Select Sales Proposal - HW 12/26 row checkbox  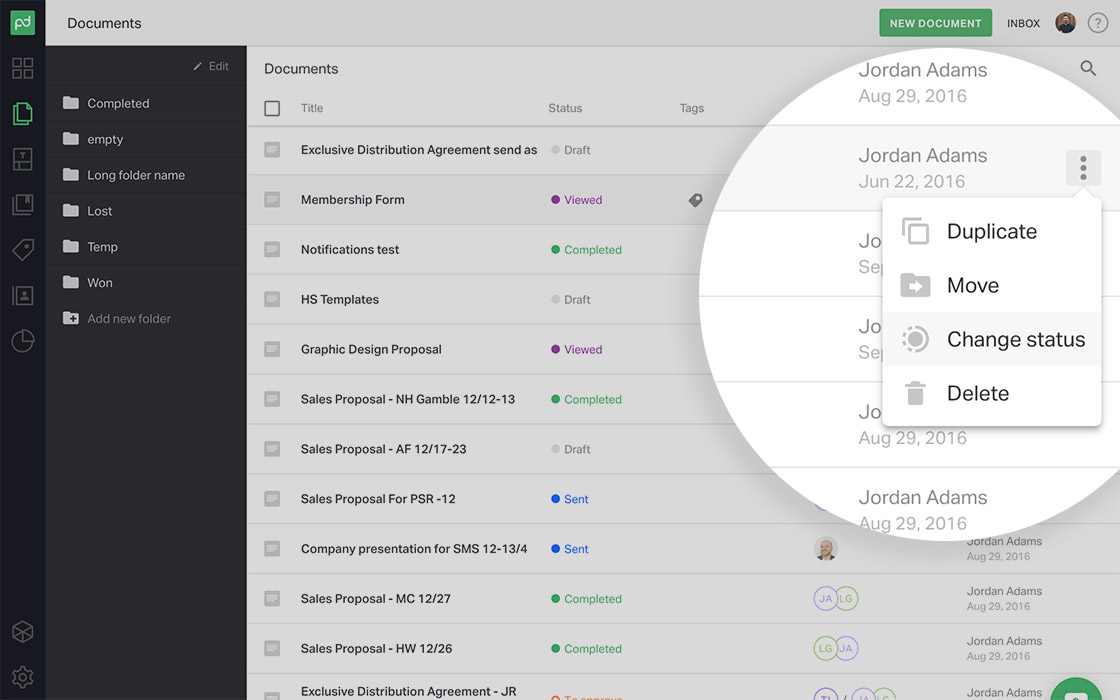[x=272, y=649]
